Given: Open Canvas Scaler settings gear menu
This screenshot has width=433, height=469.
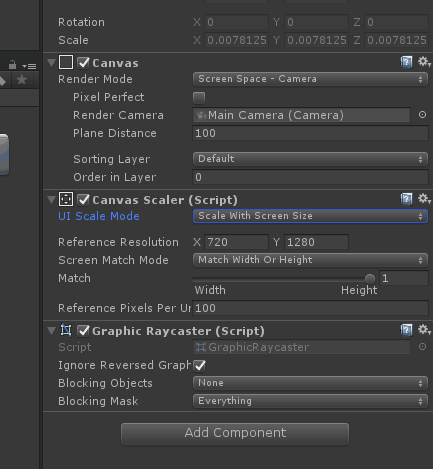Looking at the screenshot, I should 424,199.
